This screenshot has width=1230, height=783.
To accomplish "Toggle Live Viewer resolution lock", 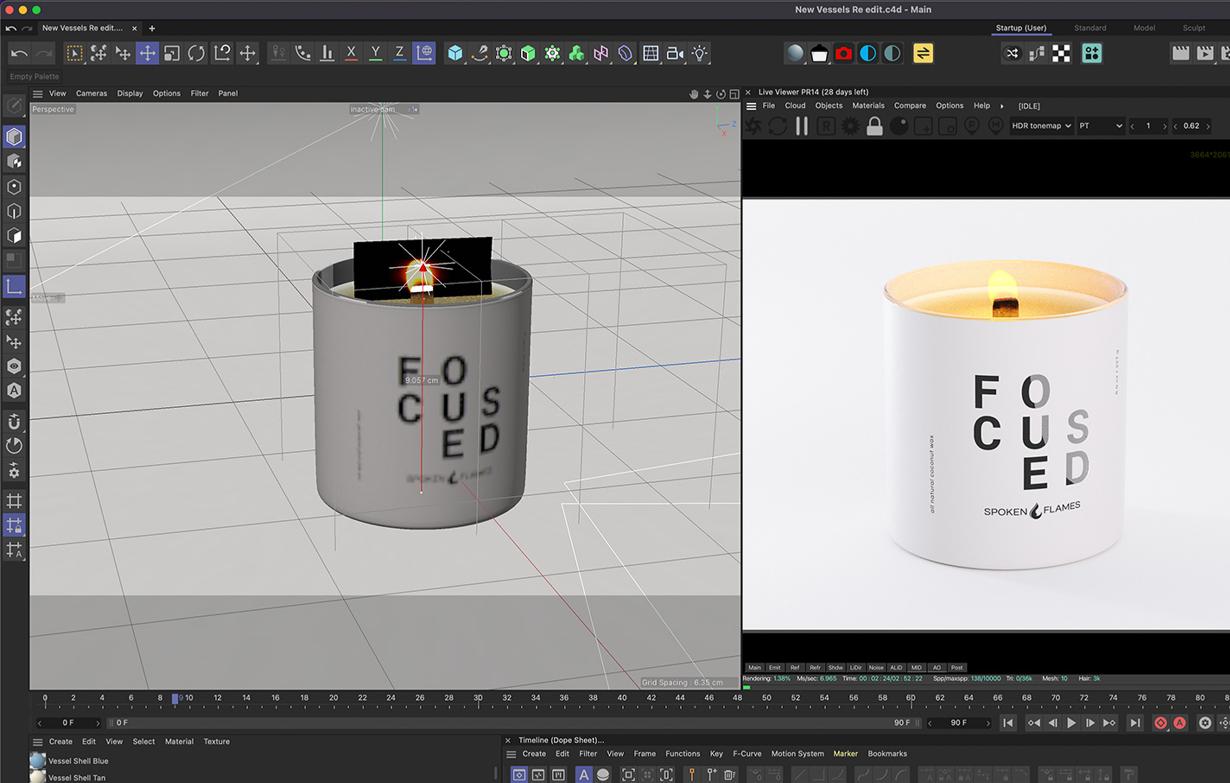I will pos(875,126).
